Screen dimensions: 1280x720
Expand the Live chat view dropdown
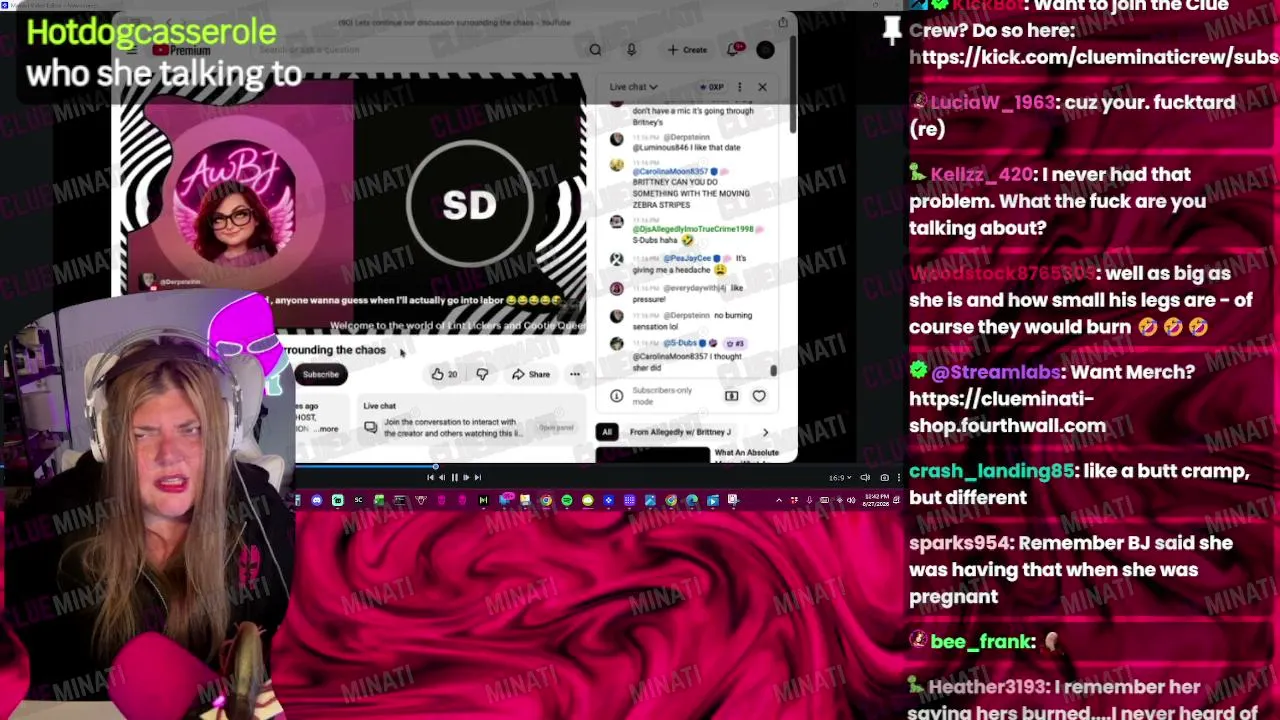(x=634, y=87)
